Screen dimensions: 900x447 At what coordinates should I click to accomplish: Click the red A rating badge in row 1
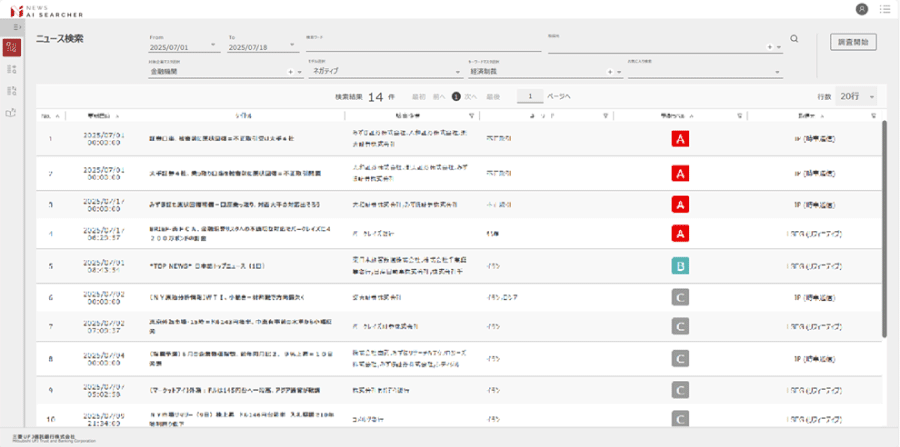(680, 139)
